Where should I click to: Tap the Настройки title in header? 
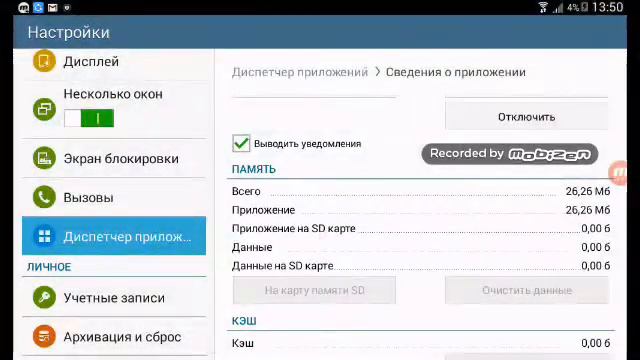[x=69, y=32]
